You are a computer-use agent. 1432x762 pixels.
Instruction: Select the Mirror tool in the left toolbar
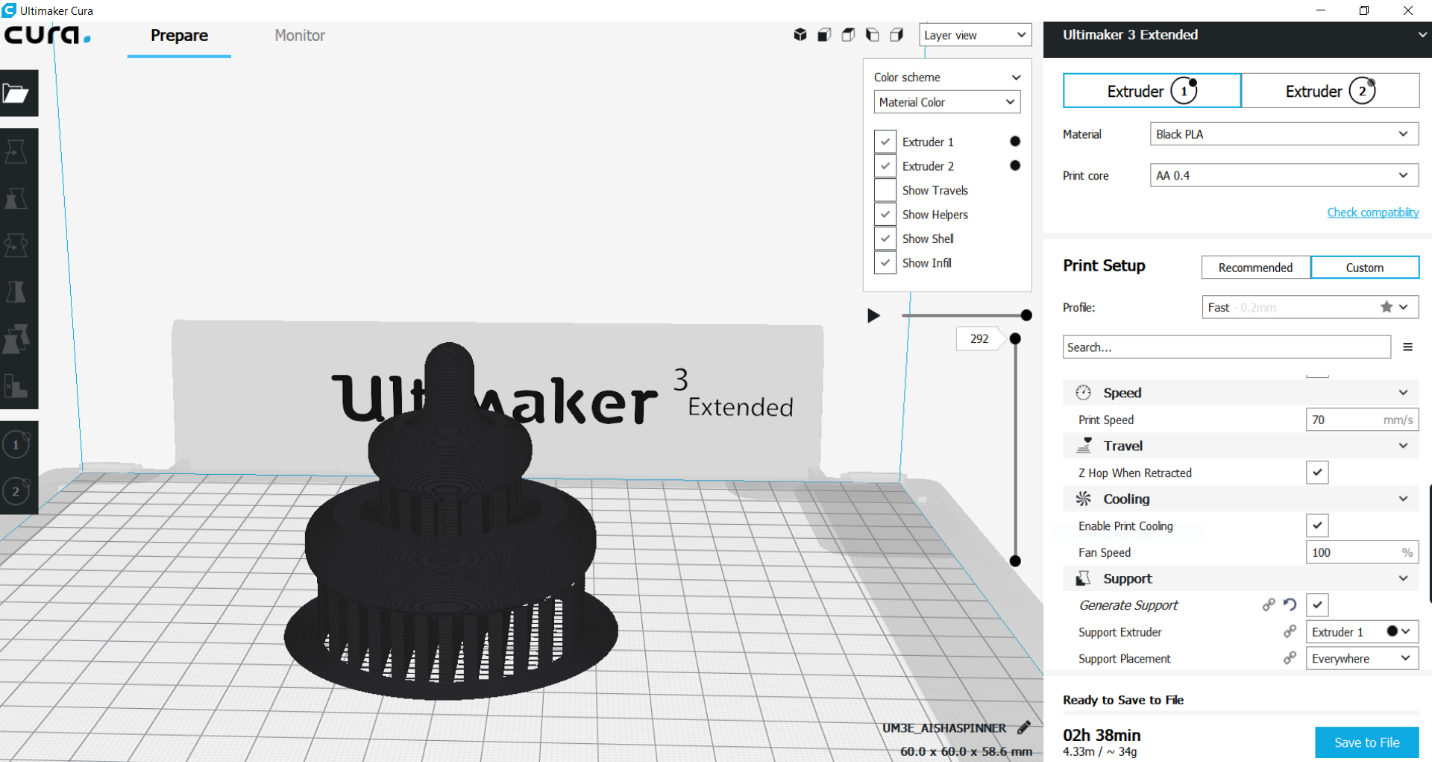16,291
